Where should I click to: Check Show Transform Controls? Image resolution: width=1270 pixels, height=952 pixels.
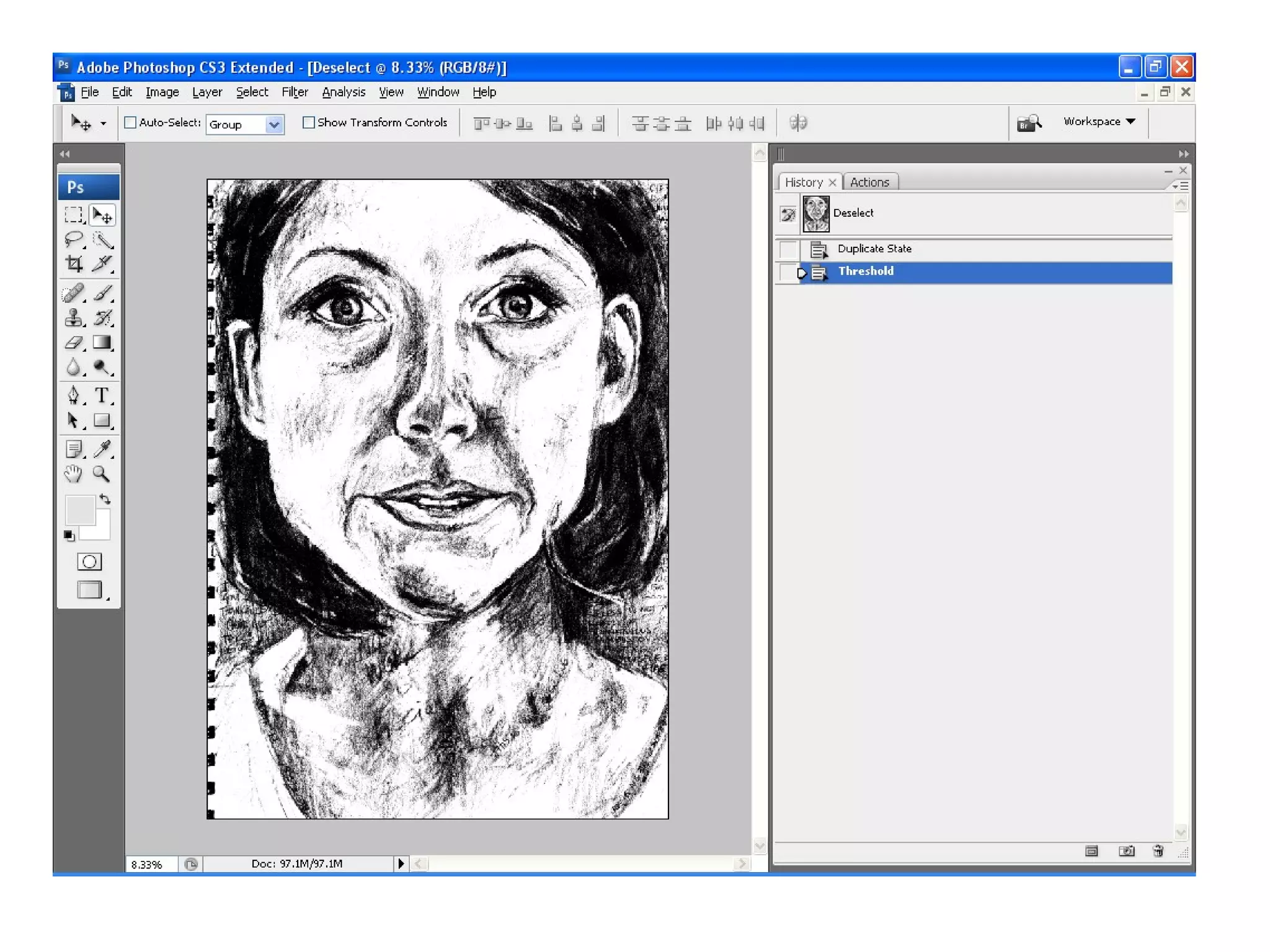[x=308, y=123]
